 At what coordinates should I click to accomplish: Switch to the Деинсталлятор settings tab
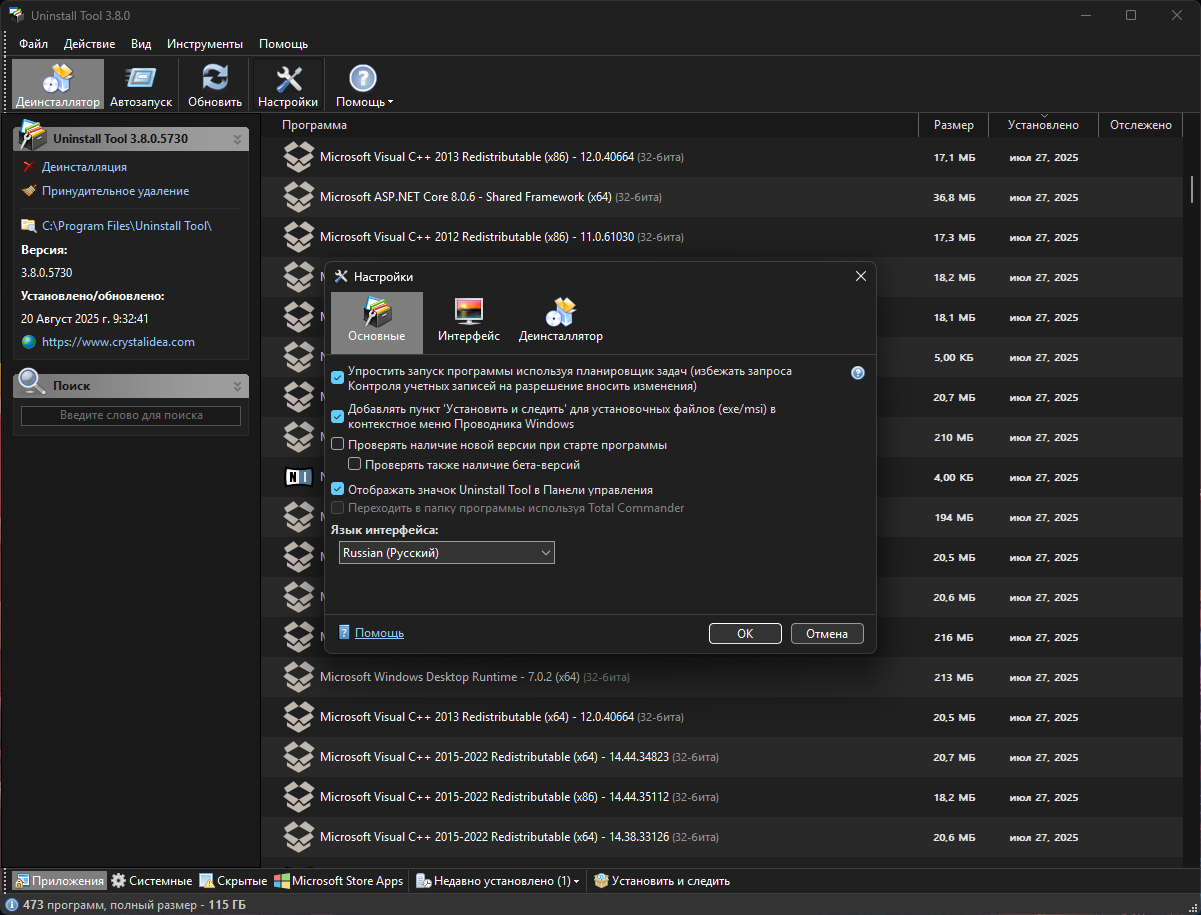[x=561, y=320]
